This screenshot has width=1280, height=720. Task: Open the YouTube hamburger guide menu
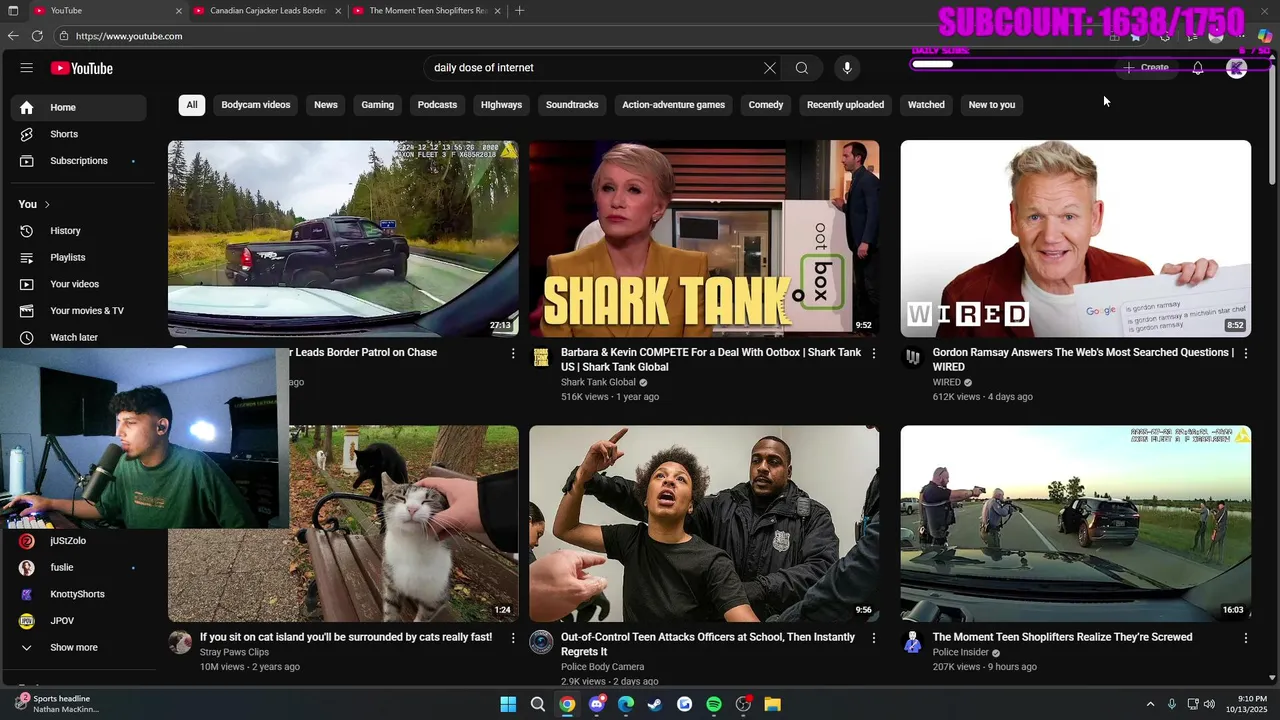coord(27,68)
